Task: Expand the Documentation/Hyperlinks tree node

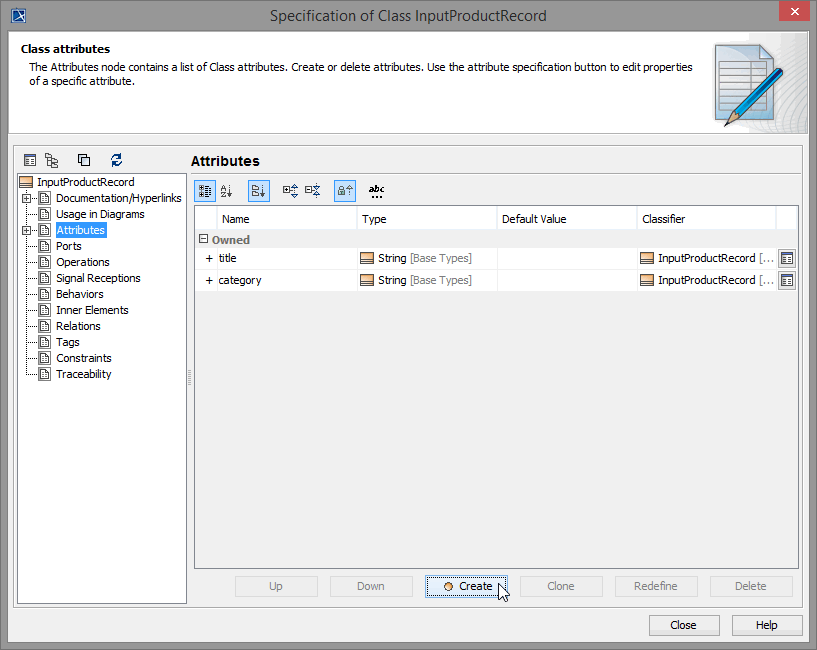Action: click(26, 198)
